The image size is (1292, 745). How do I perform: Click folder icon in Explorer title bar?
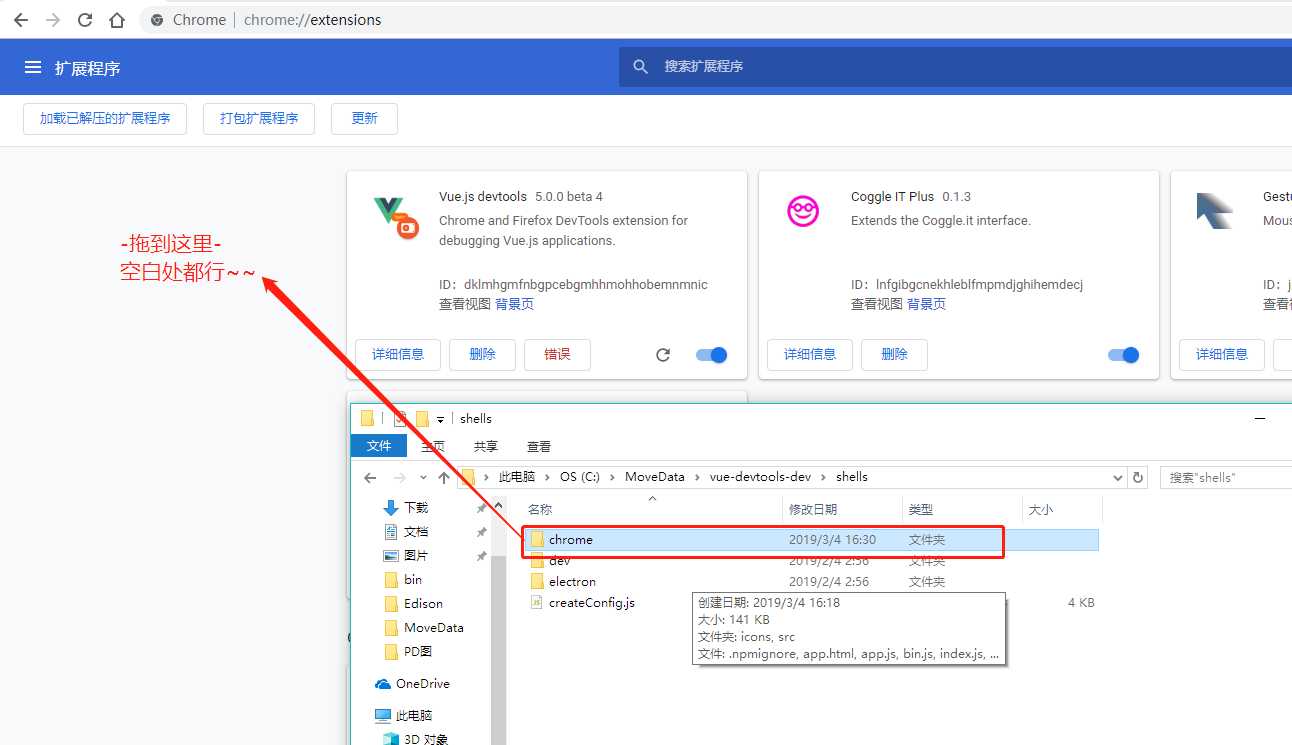367,419
